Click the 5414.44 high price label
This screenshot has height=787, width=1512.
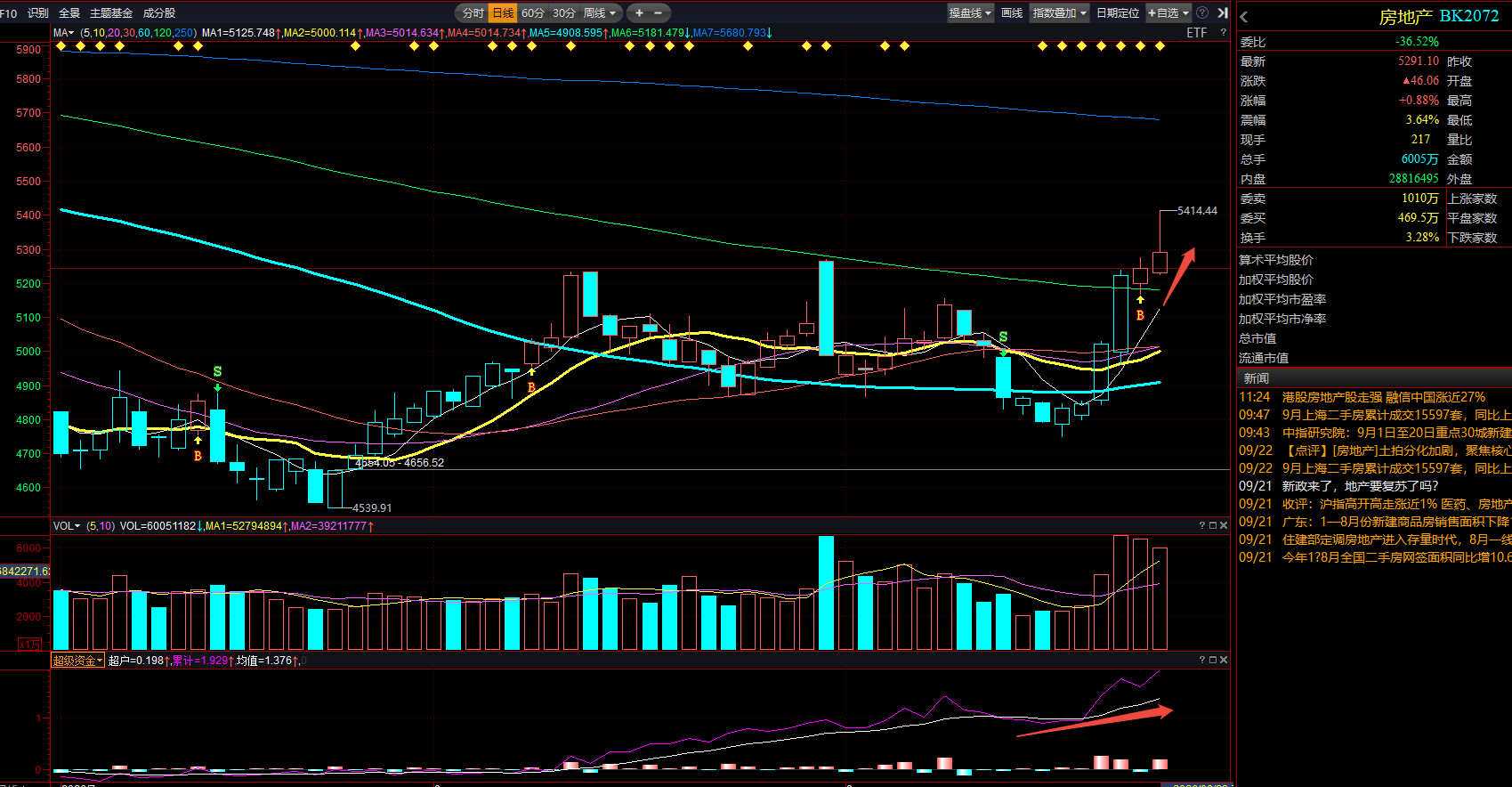coord(1197,211)
